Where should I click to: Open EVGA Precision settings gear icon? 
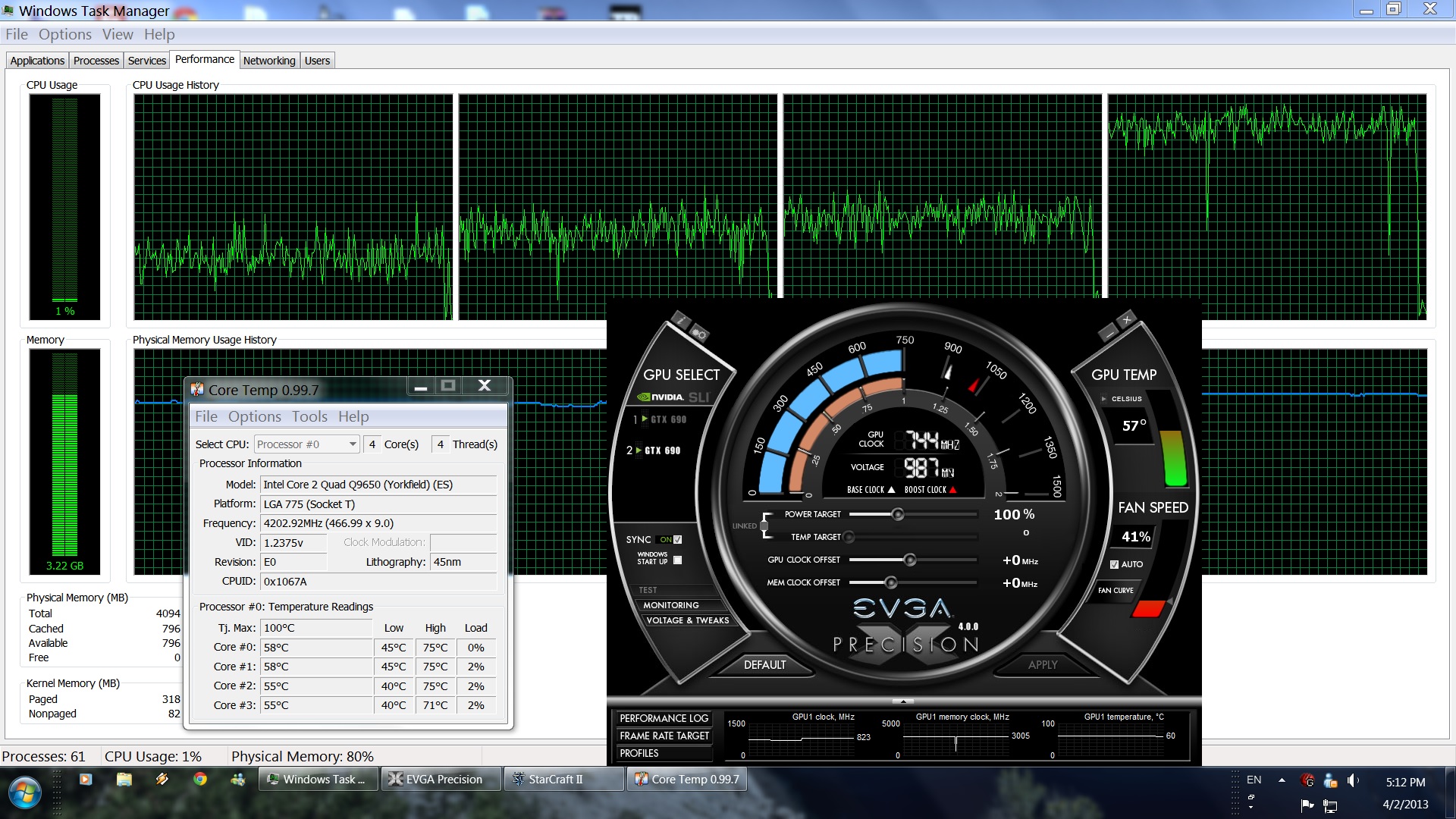(699, 334)
